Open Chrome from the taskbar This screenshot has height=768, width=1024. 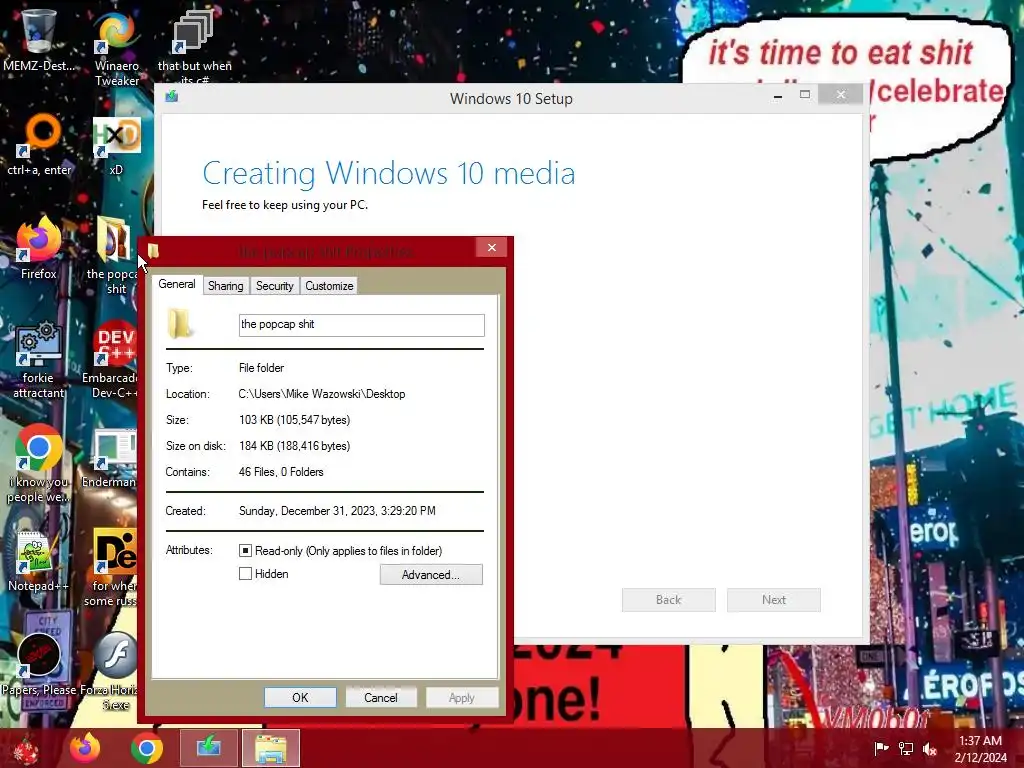pos(147,748)
